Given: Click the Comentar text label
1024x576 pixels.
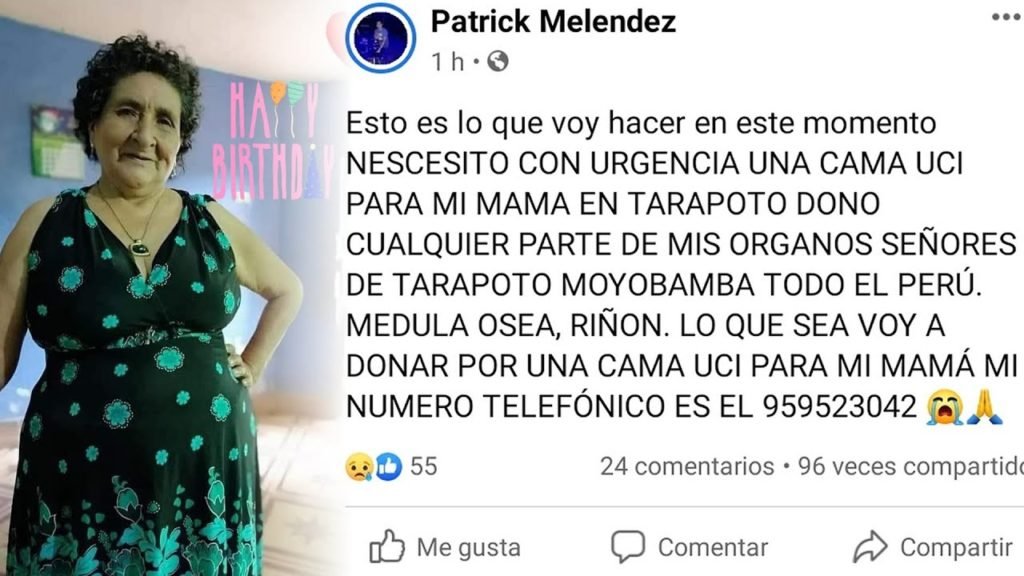Looking at the screenshot, I should [x=712, y=547].
